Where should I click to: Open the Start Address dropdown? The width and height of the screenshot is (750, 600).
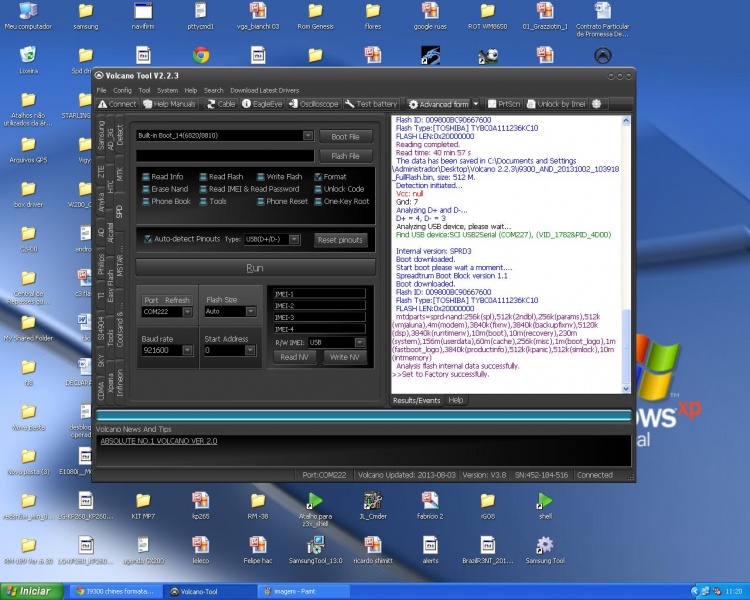coord(250,351)
